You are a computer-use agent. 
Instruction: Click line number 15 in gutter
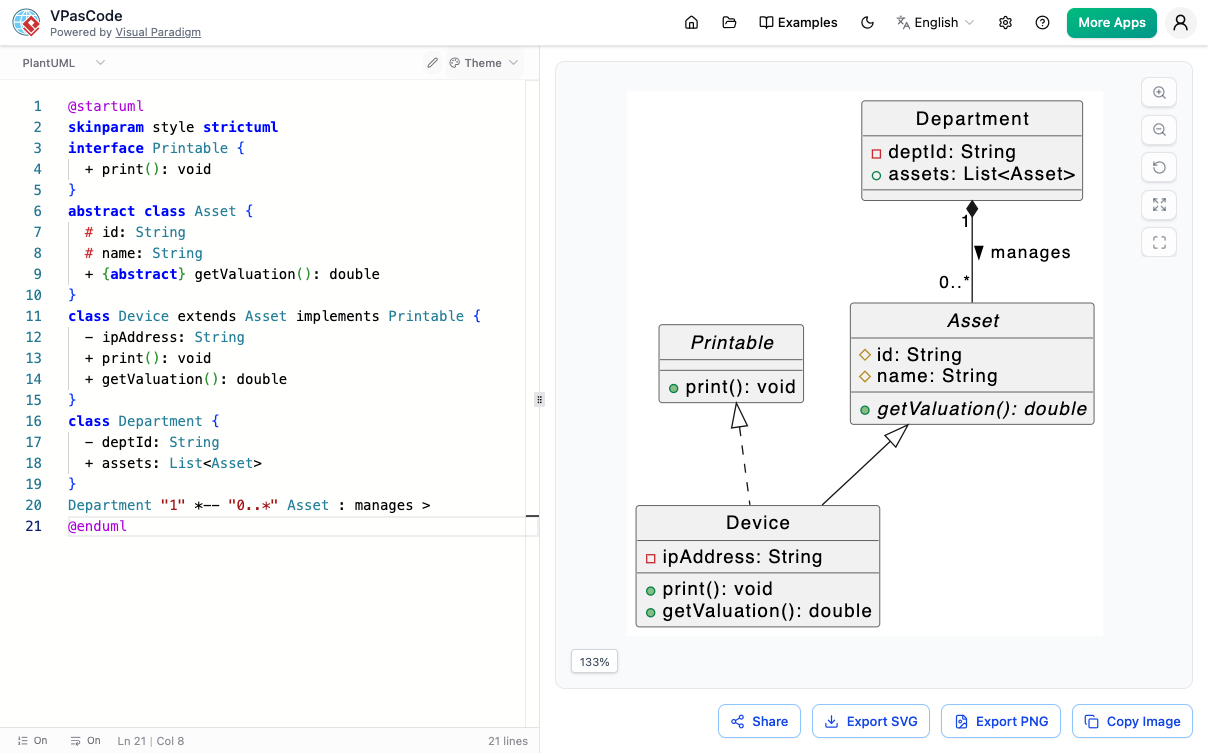pos(33,400)
